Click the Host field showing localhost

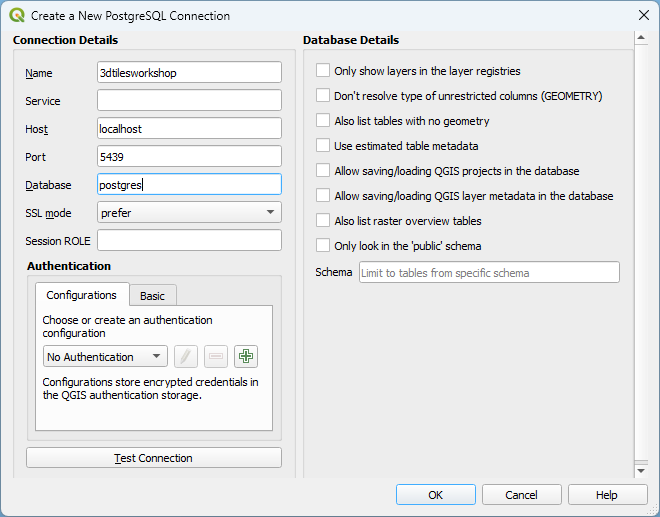pyautogui.click(x=189, y=128)
